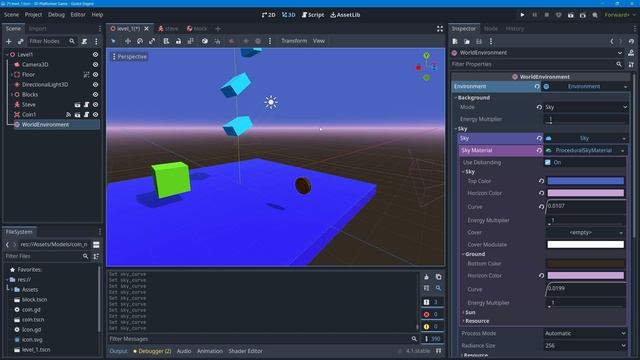
Task: Switch to Script workspace
Action: [313, 15]
